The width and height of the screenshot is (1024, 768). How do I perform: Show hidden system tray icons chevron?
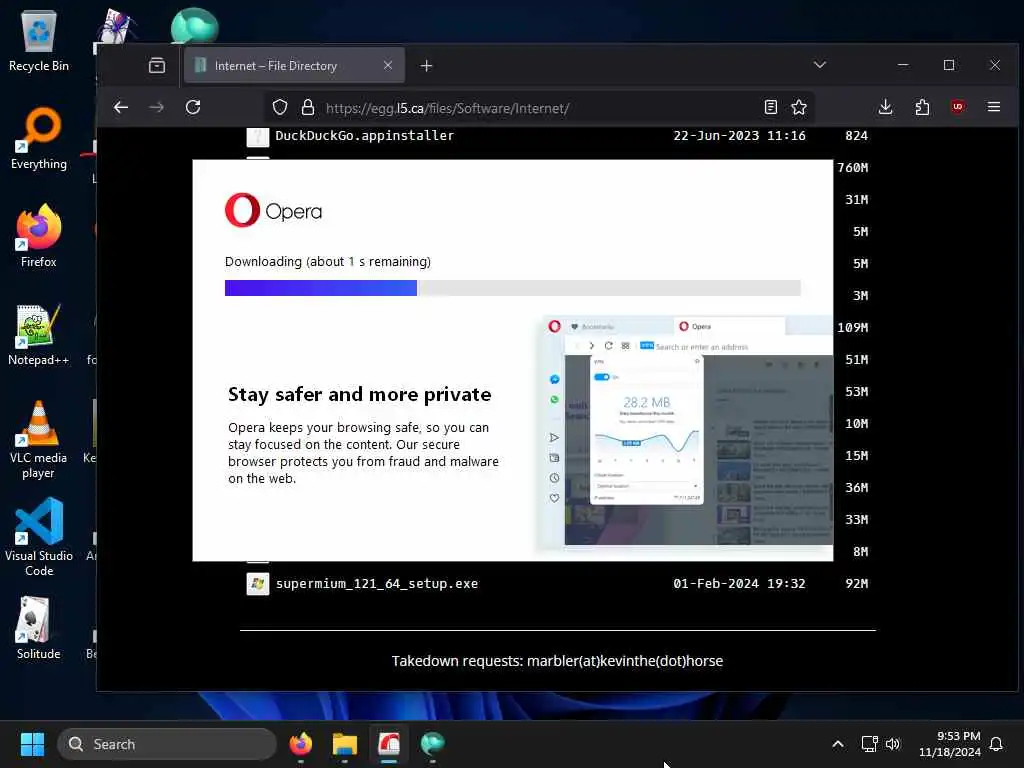click(x=838, y=744)
